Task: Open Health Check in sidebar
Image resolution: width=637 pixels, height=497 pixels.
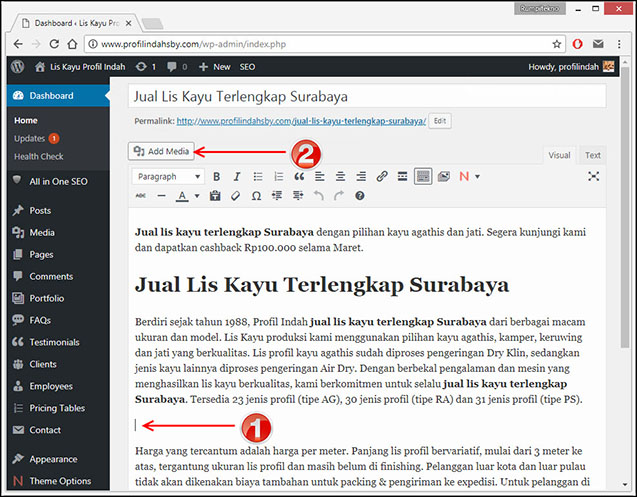Action: point(39,156)
